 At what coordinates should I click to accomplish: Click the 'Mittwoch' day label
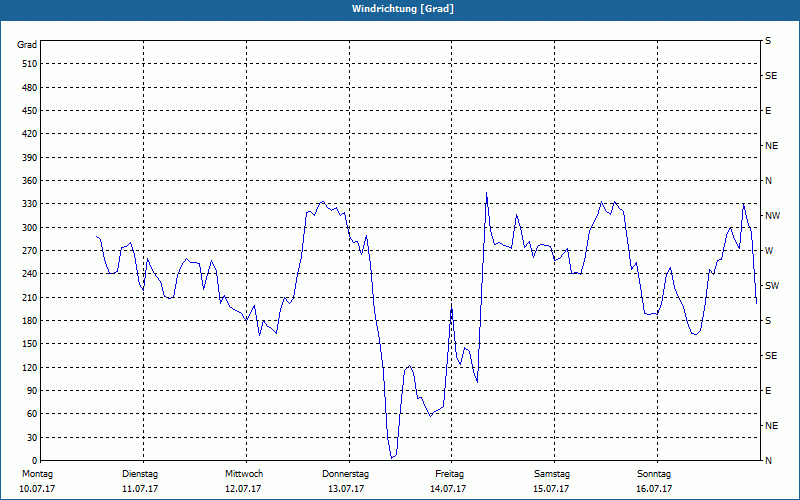click(244, 474)
